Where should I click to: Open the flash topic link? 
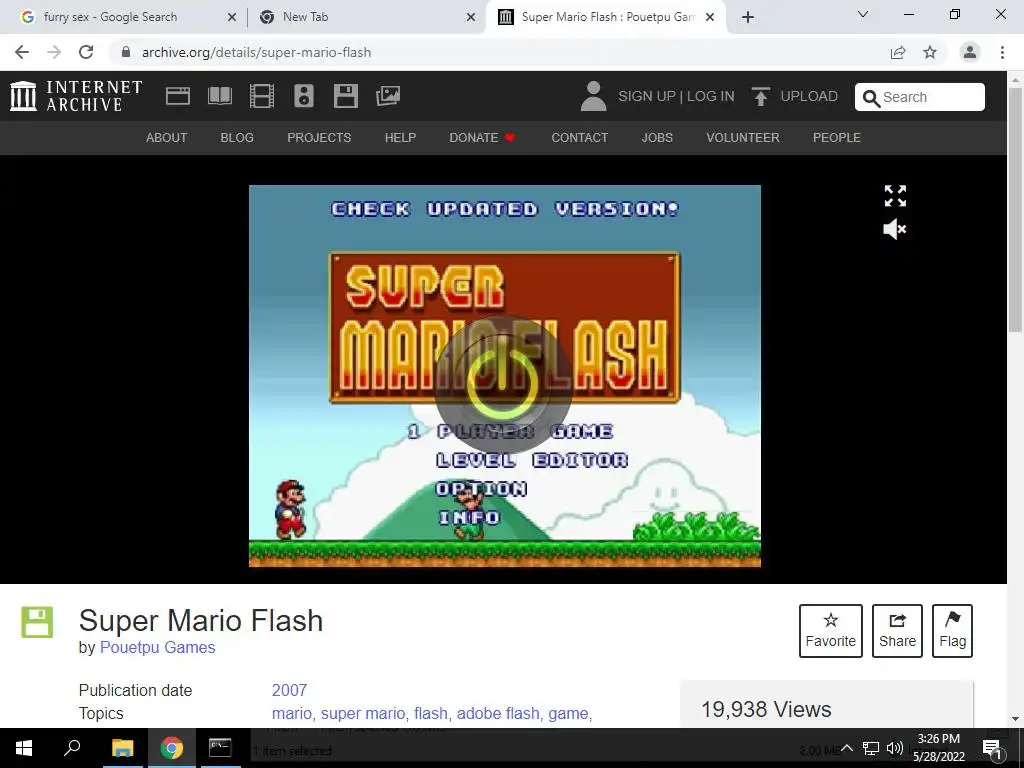[430, 713]
